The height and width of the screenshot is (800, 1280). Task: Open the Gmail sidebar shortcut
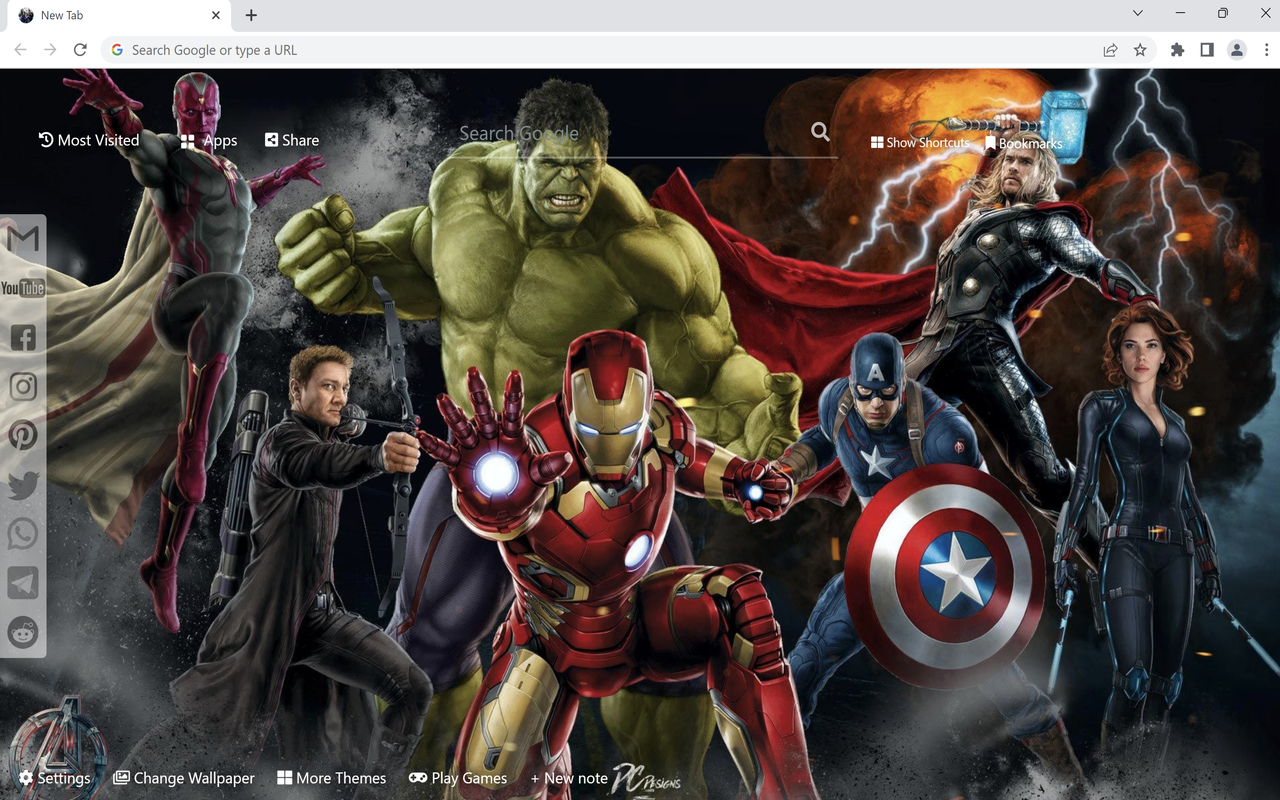pyautogui.click(x=23, y=238)
